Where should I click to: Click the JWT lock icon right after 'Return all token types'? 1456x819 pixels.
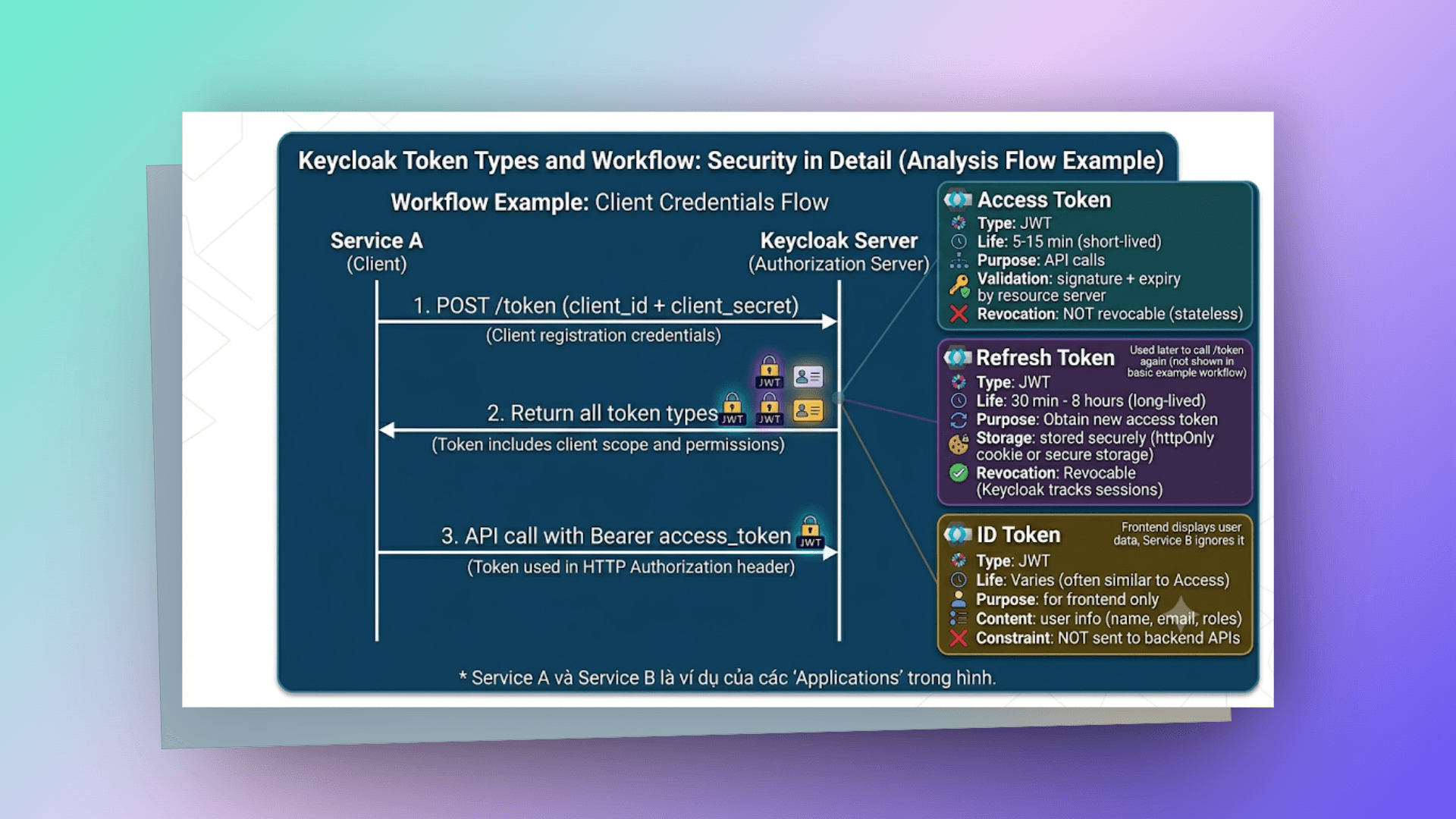click(x=733, y=409)
